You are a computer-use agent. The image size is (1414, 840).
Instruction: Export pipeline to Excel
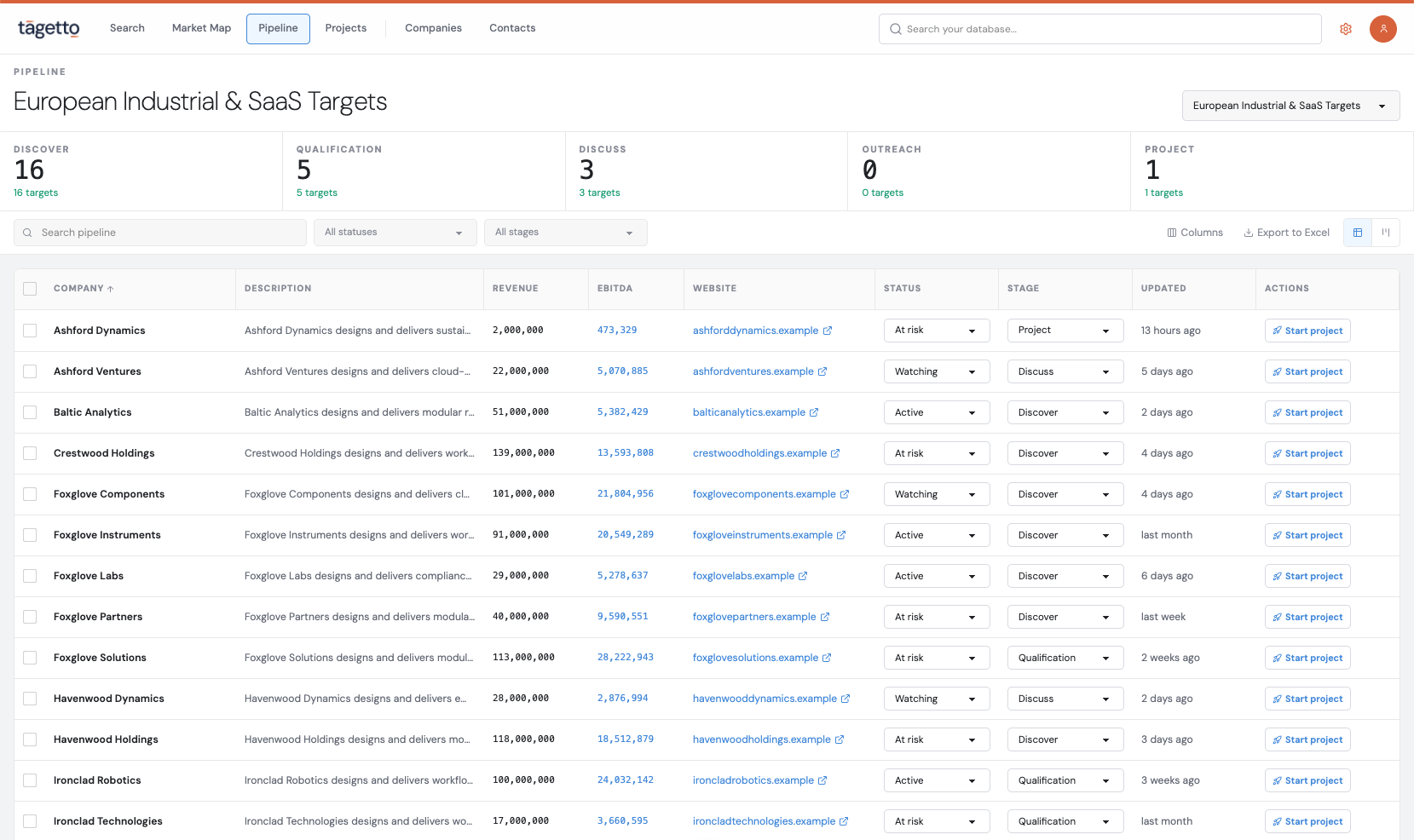click(x=1287, y=233)
